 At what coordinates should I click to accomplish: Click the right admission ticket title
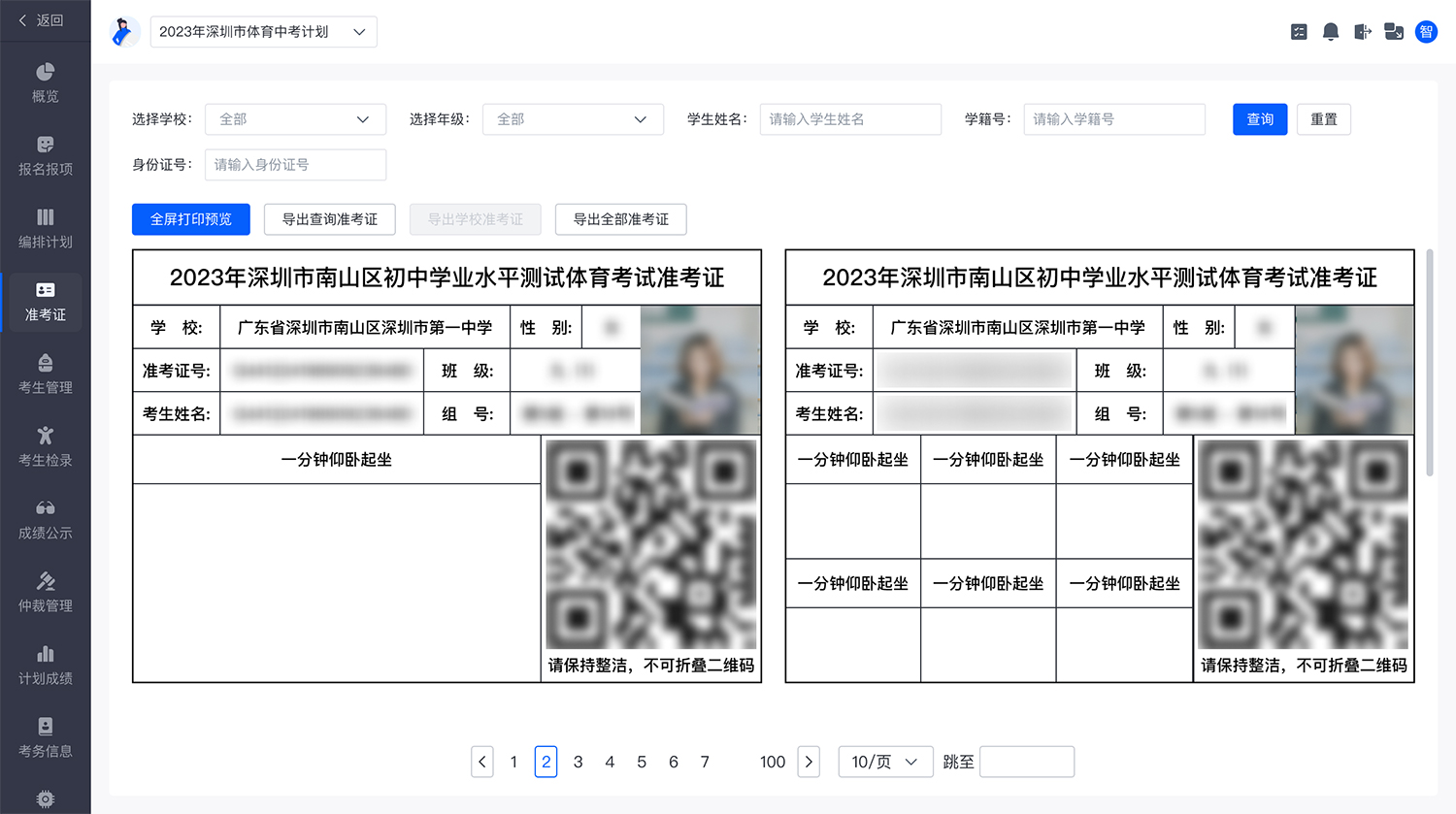click(1100, 277)
